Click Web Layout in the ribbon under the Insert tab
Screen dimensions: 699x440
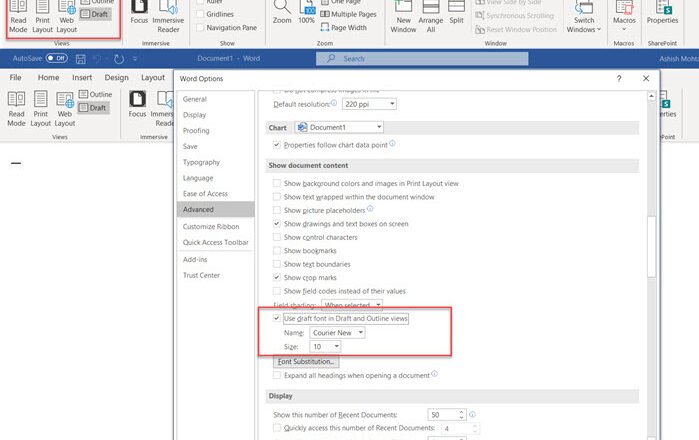pyautogui.click(x=65, y=109)
